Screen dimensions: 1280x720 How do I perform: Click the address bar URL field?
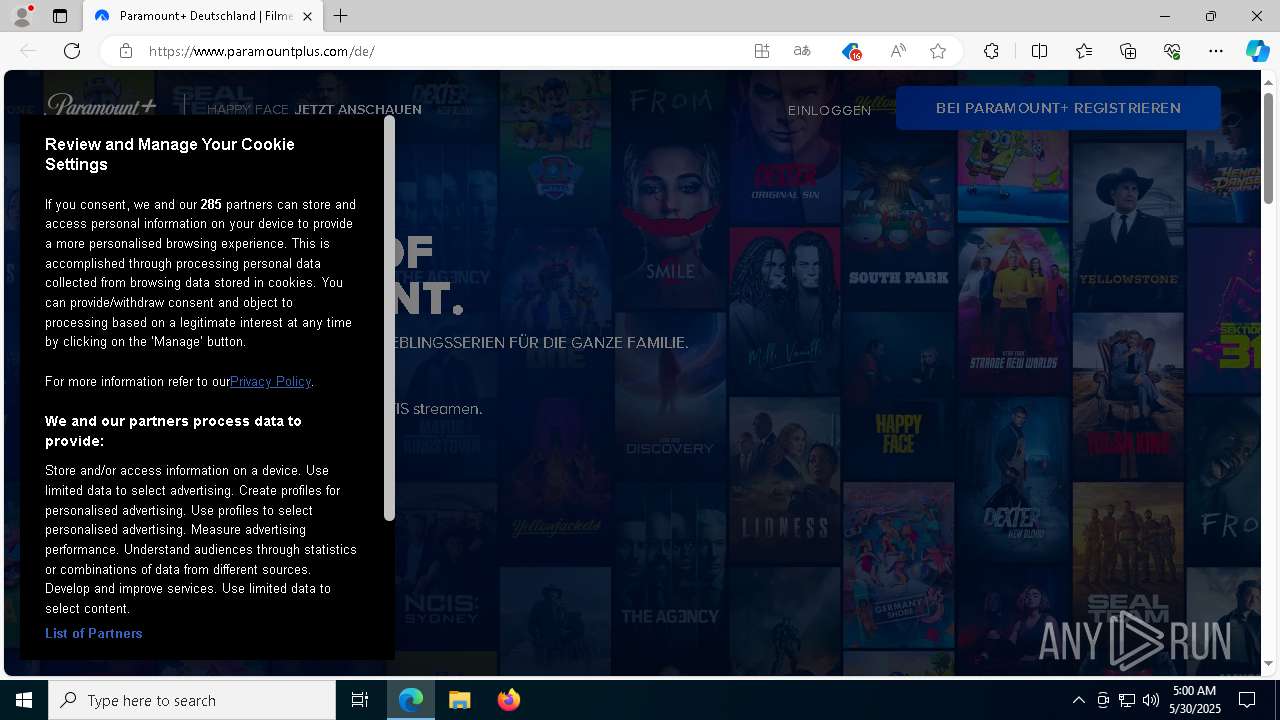pyautogui.click(x=440, y=51)
